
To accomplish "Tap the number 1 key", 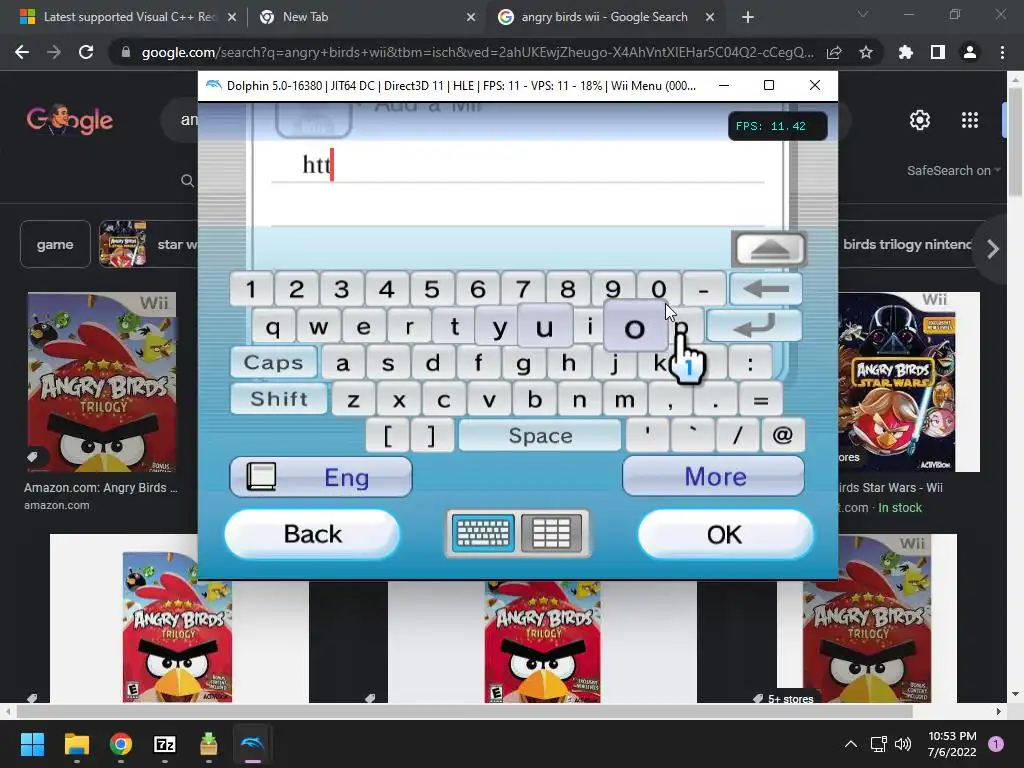I will point(251,289).
